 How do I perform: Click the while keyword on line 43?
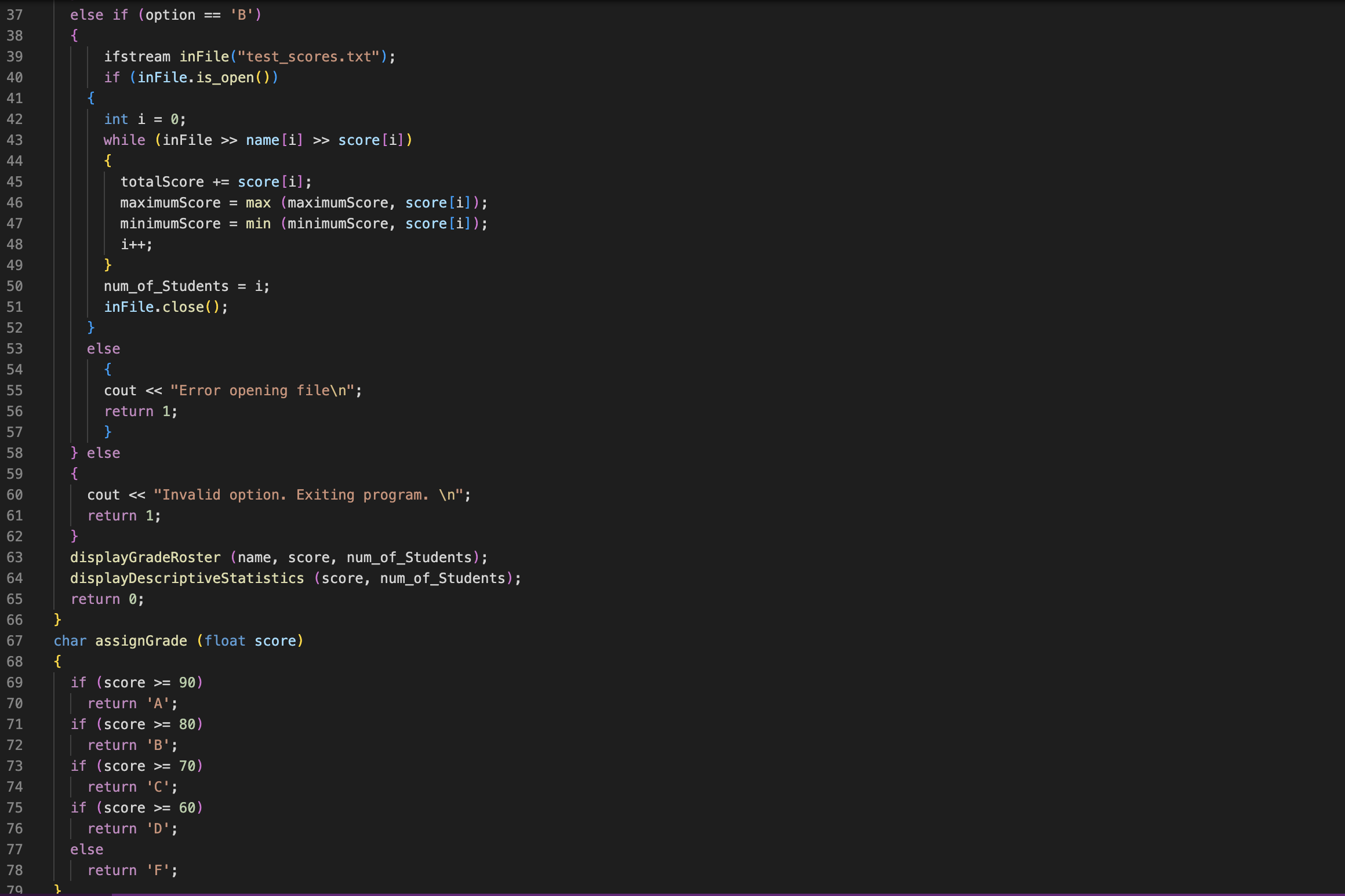click(124, 140)
